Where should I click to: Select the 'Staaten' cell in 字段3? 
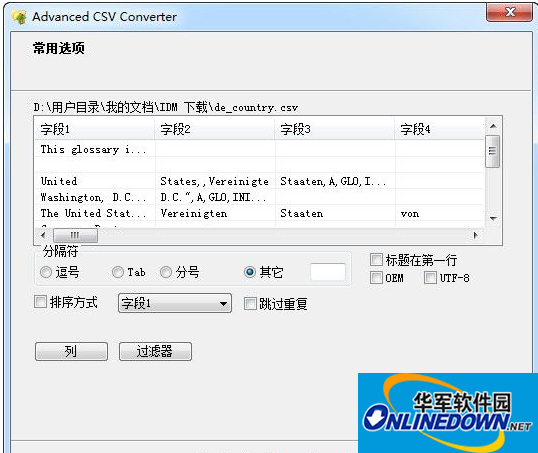[335, 213]
